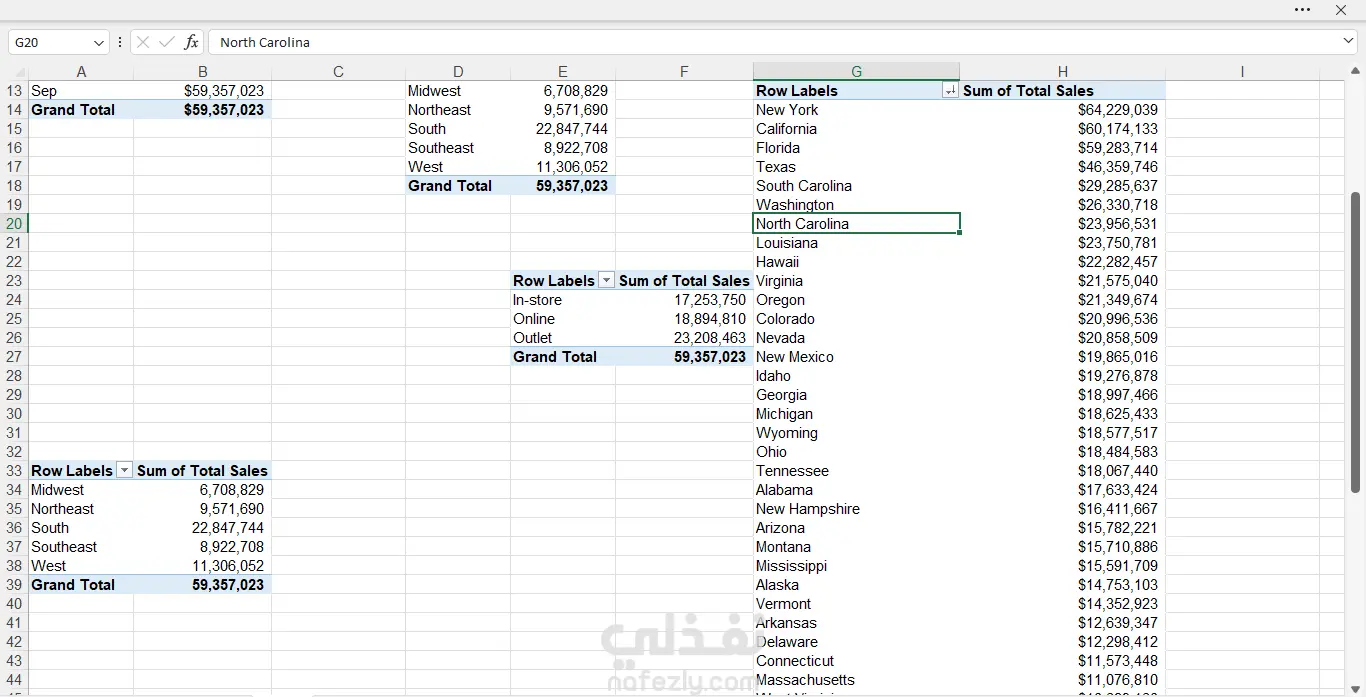This screenshot has width=1366, height=697.
Task: Select the Online row label
Action: [x=563, y=319]
